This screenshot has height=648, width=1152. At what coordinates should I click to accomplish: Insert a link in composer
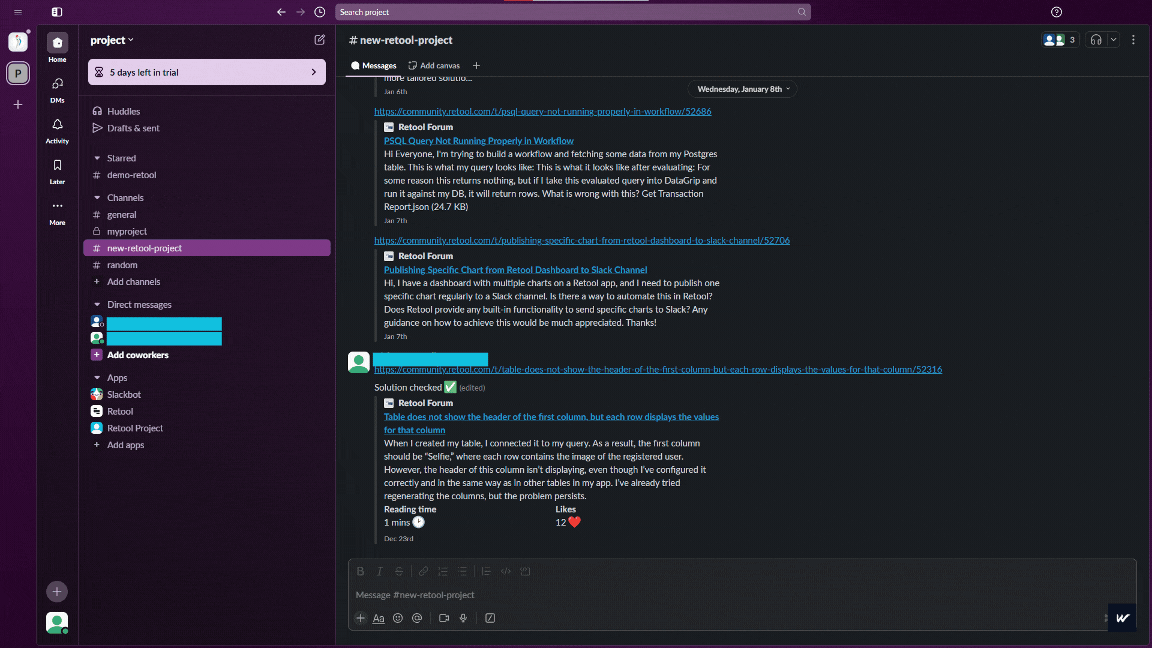tap(423, 571)
